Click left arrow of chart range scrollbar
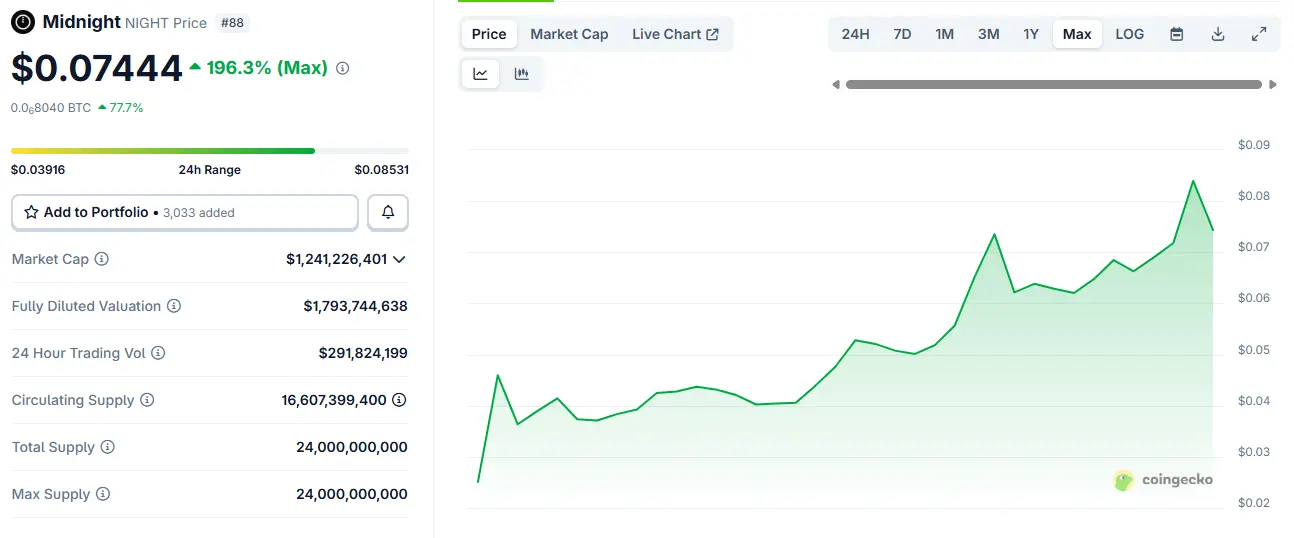This screenshot has height=538, width=1294. tap(836, 85)
